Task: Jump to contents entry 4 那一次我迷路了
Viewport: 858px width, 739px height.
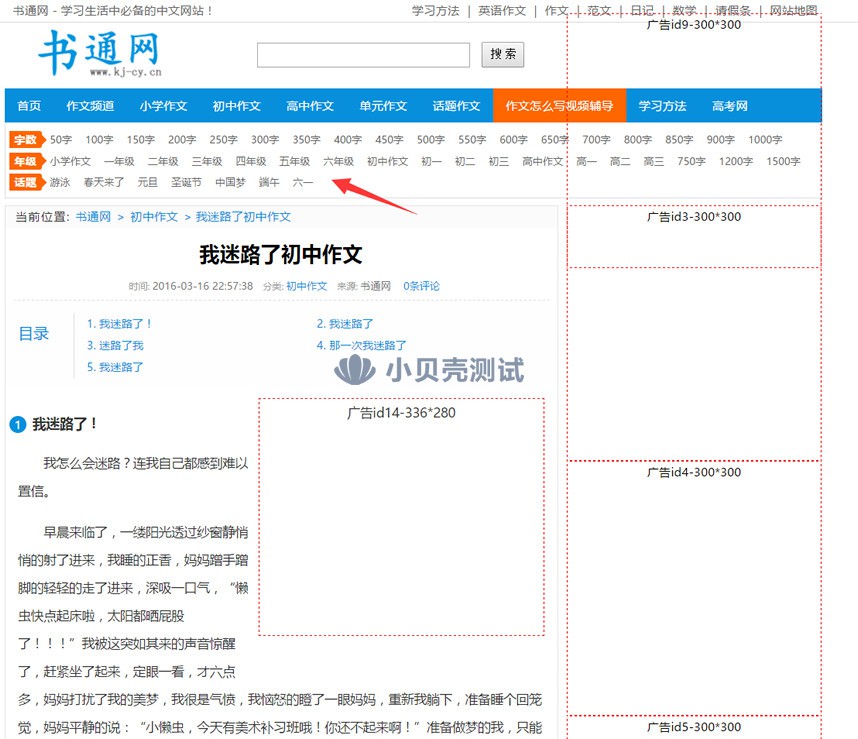Action: 362,346
